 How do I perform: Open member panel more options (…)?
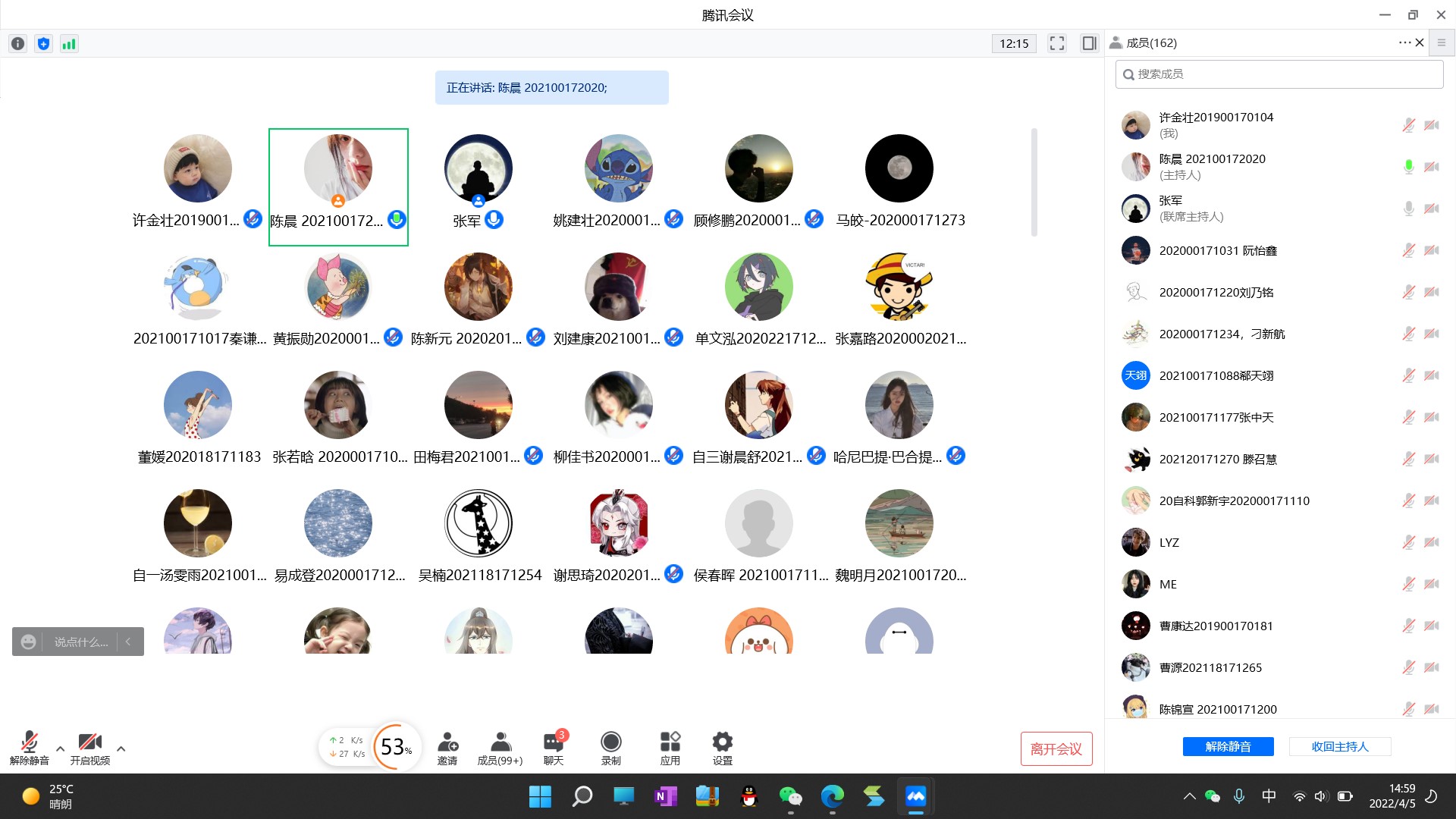point(1404,42)
